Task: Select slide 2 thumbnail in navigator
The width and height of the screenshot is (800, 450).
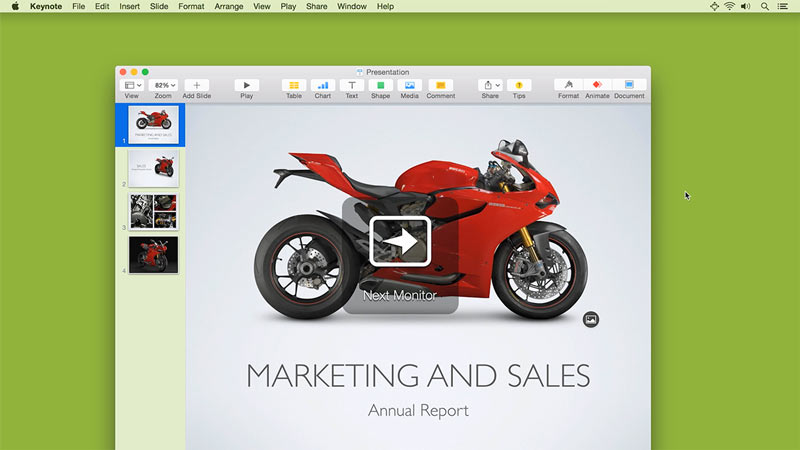Action: [154, 168]
